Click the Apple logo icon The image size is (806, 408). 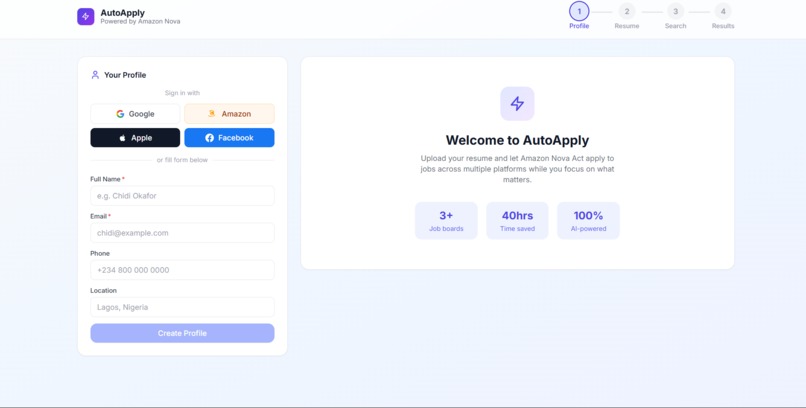coord(122,138)
